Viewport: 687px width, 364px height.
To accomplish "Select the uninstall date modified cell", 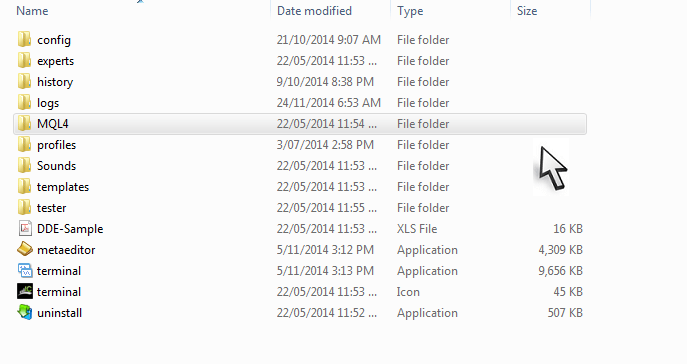I will [x=326, y=313].
